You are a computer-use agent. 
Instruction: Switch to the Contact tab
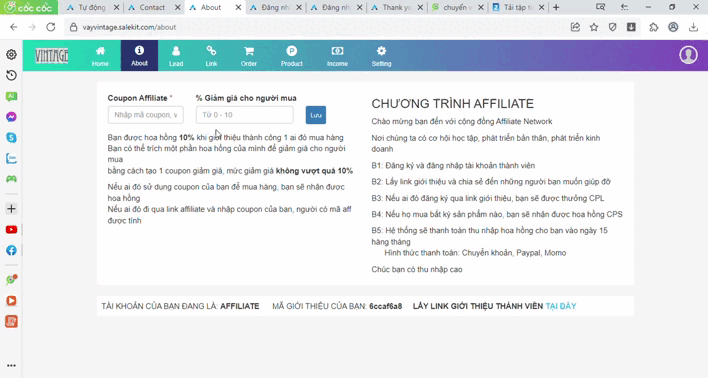[153, 7]
